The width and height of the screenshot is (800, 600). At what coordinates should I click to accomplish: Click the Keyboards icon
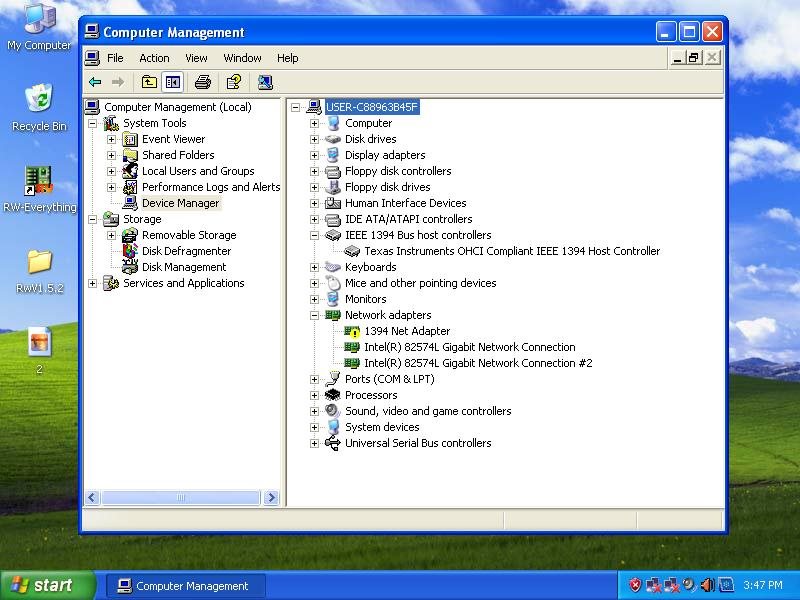pos(333,267)
